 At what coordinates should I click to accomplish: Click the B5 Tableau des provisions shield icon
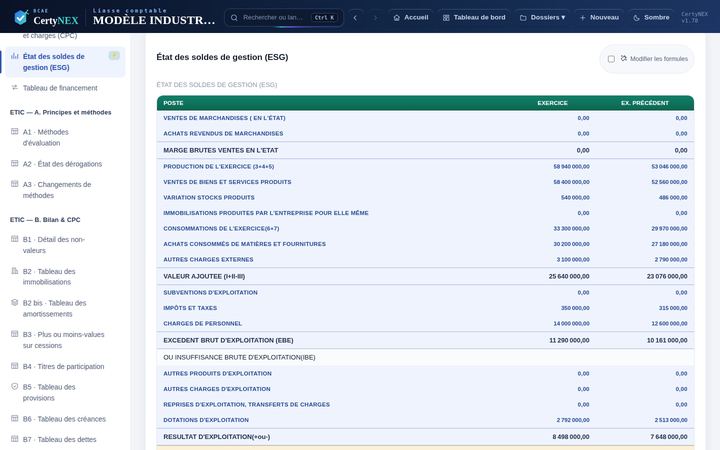click(x=15, y=387)
